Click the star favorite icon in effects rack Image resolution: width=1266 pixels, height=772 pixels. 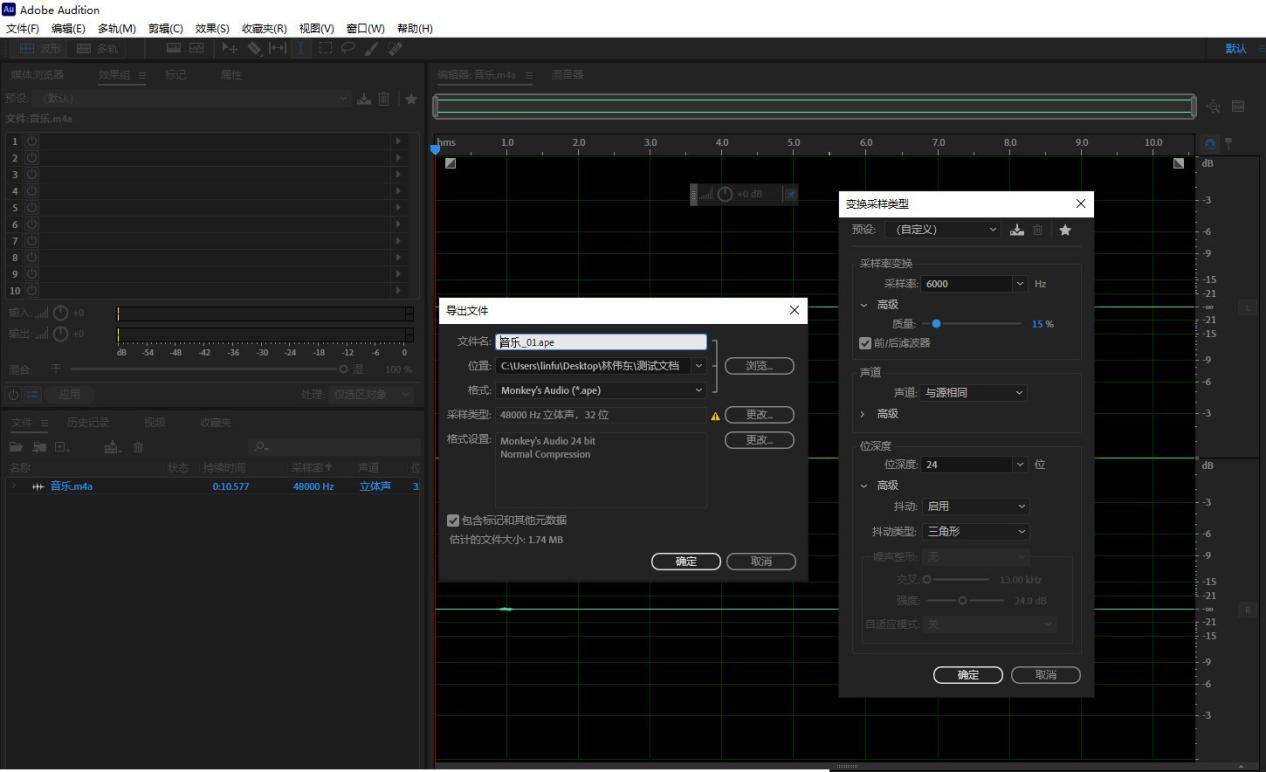pyautogui.click(x=411, y=98)
